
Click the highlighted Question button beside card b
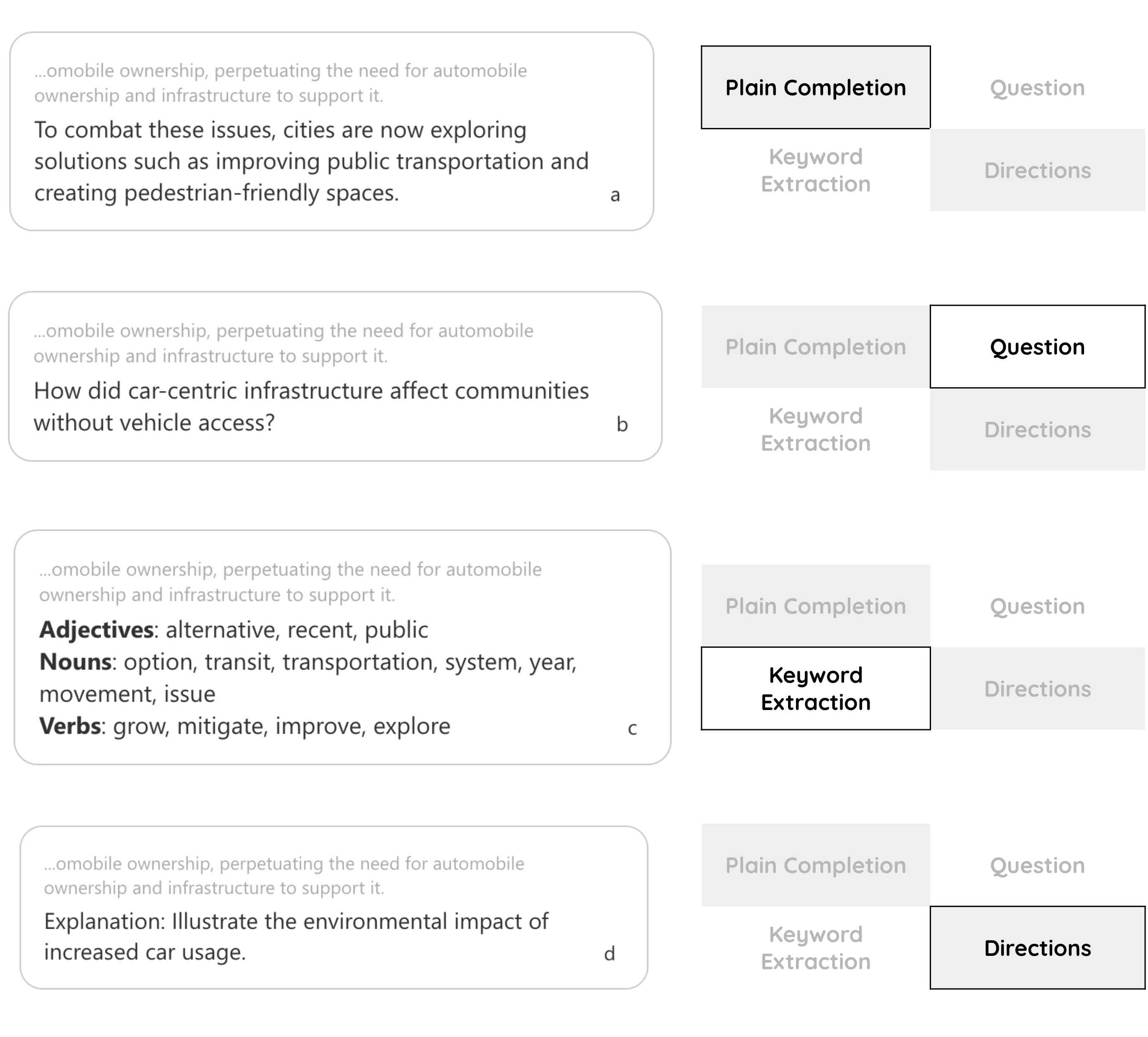(x=1037, y=347)
